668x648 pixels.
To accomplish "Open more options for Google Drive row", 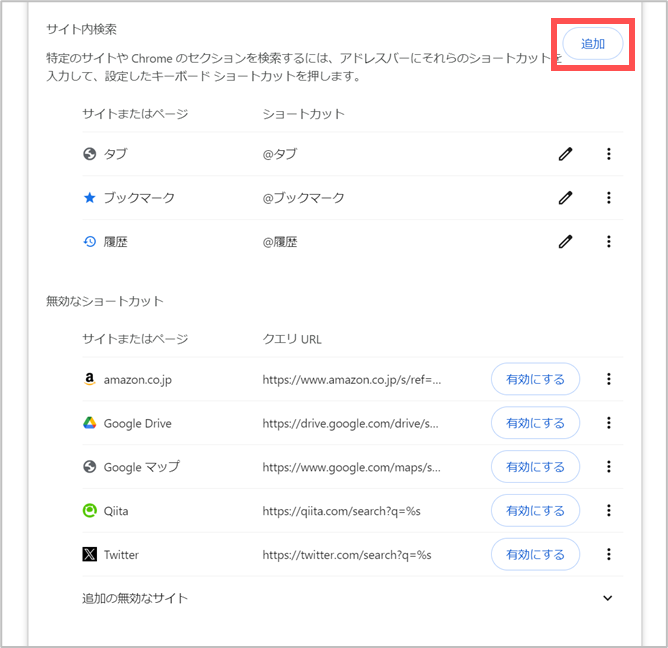I will click(x=609, y=423).
